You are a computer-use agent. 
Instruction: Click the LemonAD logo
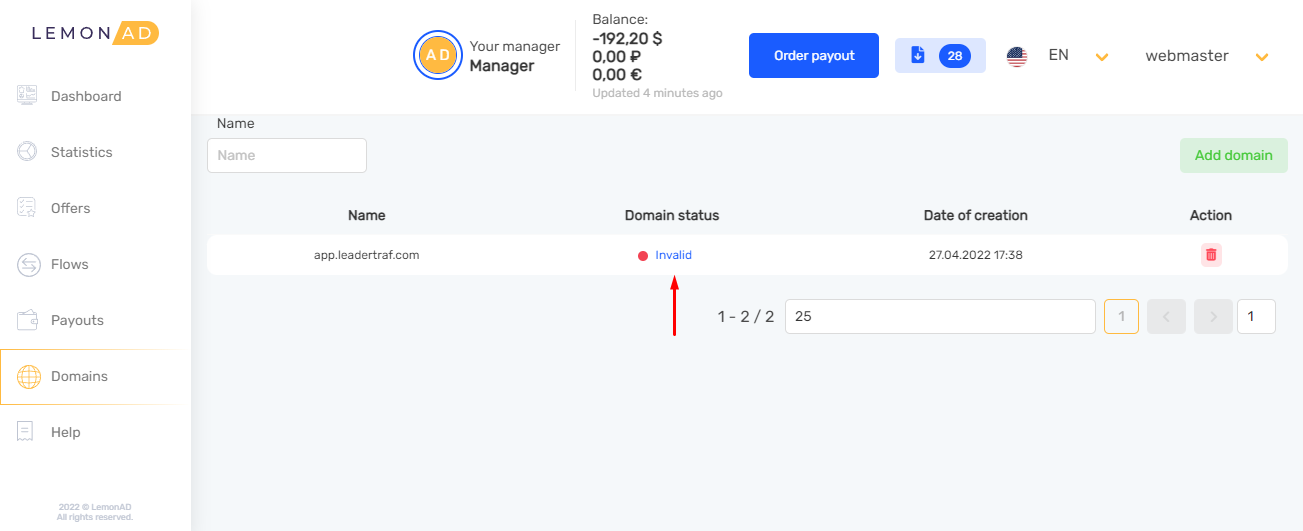click(95, 33)
